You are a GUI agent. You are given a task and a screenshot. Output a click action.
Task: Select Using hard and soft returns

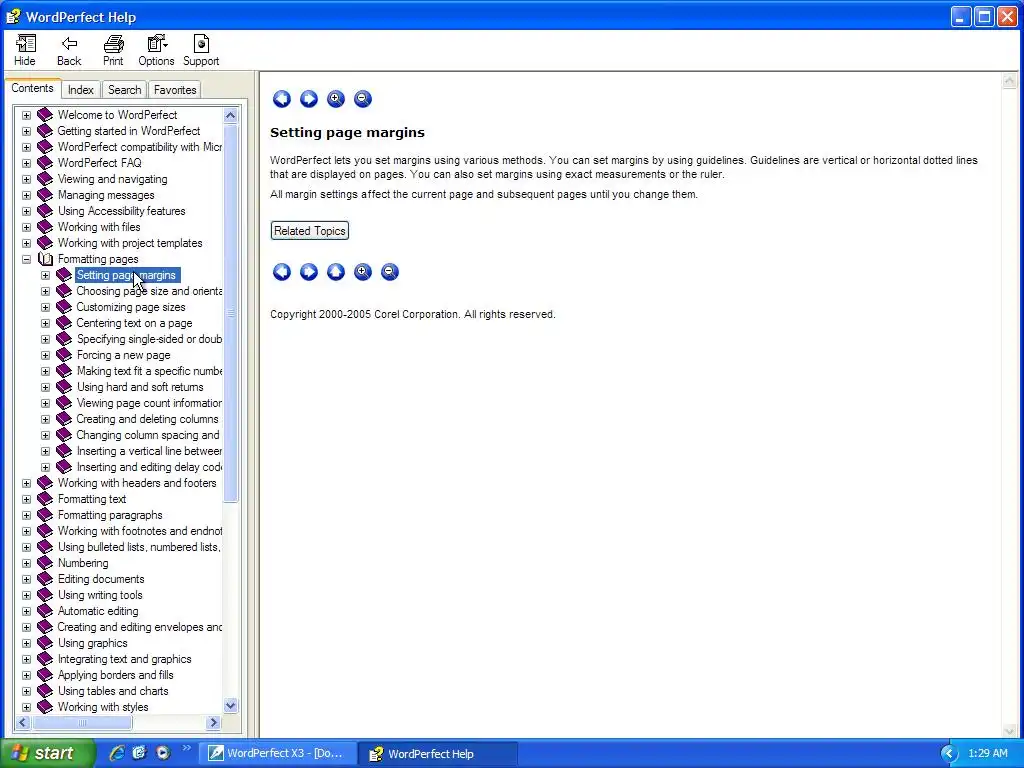[x=140, y=387]
